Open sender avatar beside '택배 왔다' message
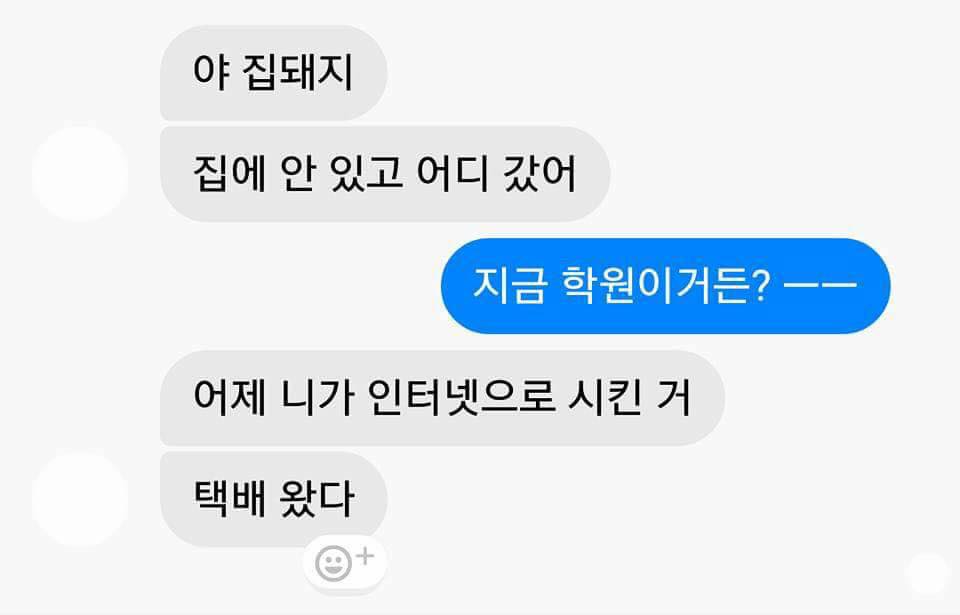 pyautogui.click(x=80, y=499)
